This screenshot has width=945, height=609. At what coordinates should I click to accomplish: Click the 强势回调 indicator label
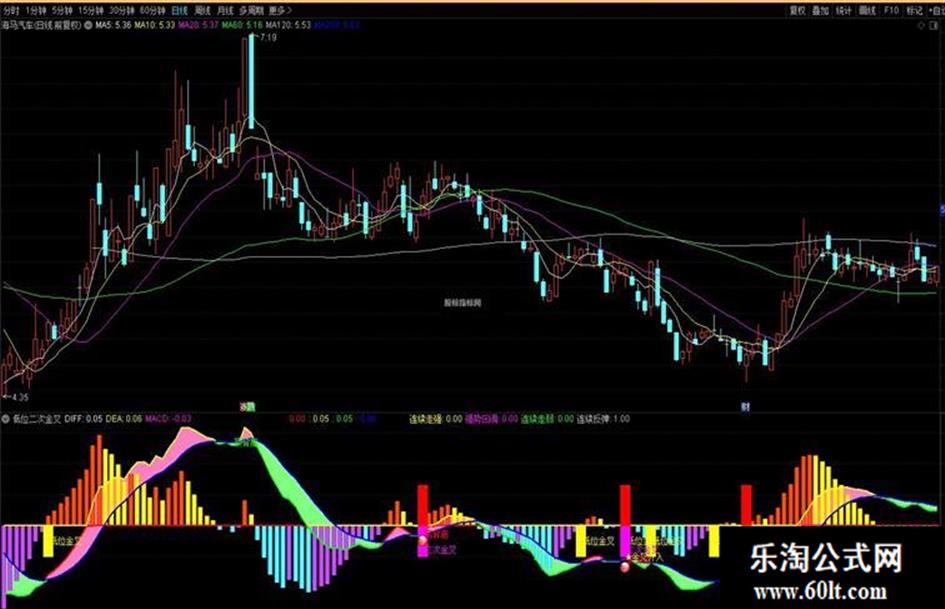click(482, 418)
